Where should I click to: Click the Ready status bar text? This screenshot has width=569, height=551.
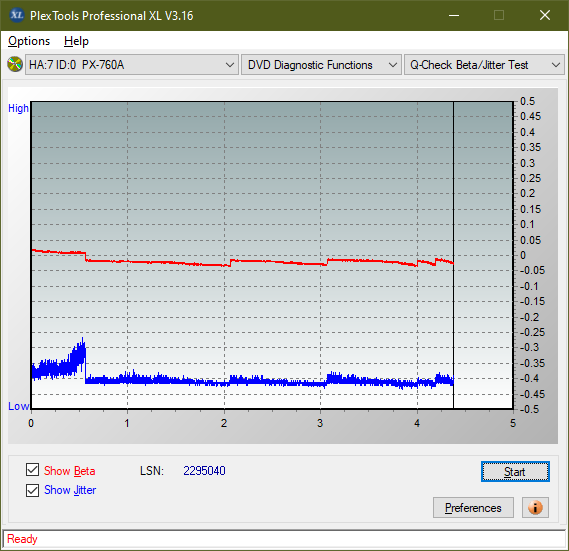coord(22,539)
